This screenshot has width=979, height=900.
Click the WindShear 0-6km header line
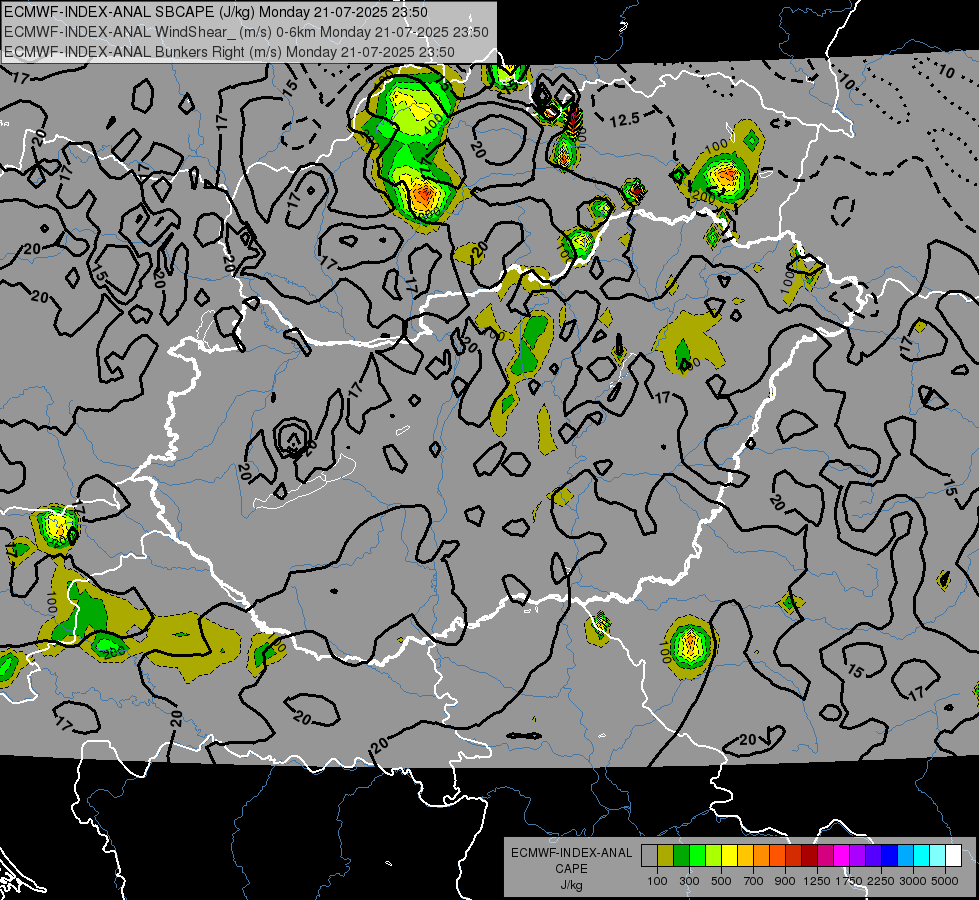pyautogui.click(x=246, y=32)
